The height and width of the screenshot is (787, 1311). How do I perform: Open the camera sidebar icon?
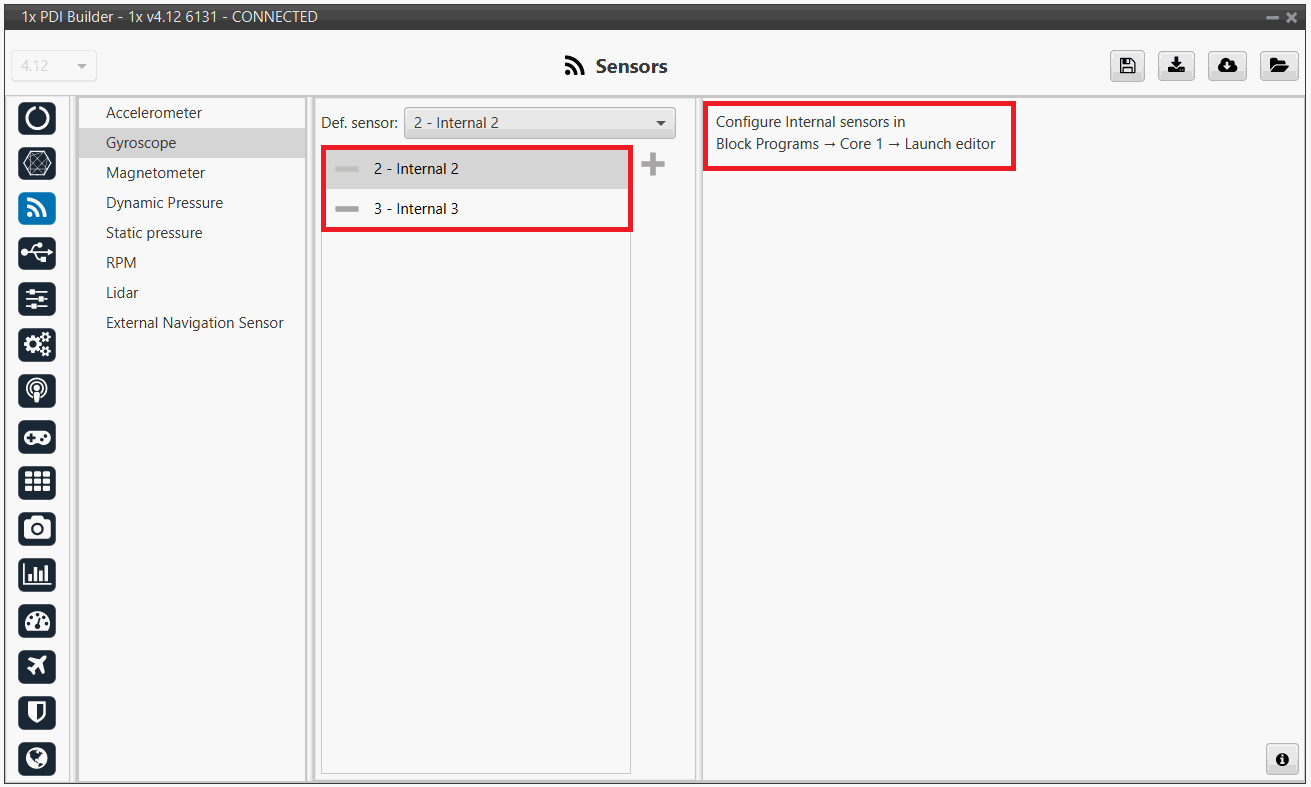37,528
